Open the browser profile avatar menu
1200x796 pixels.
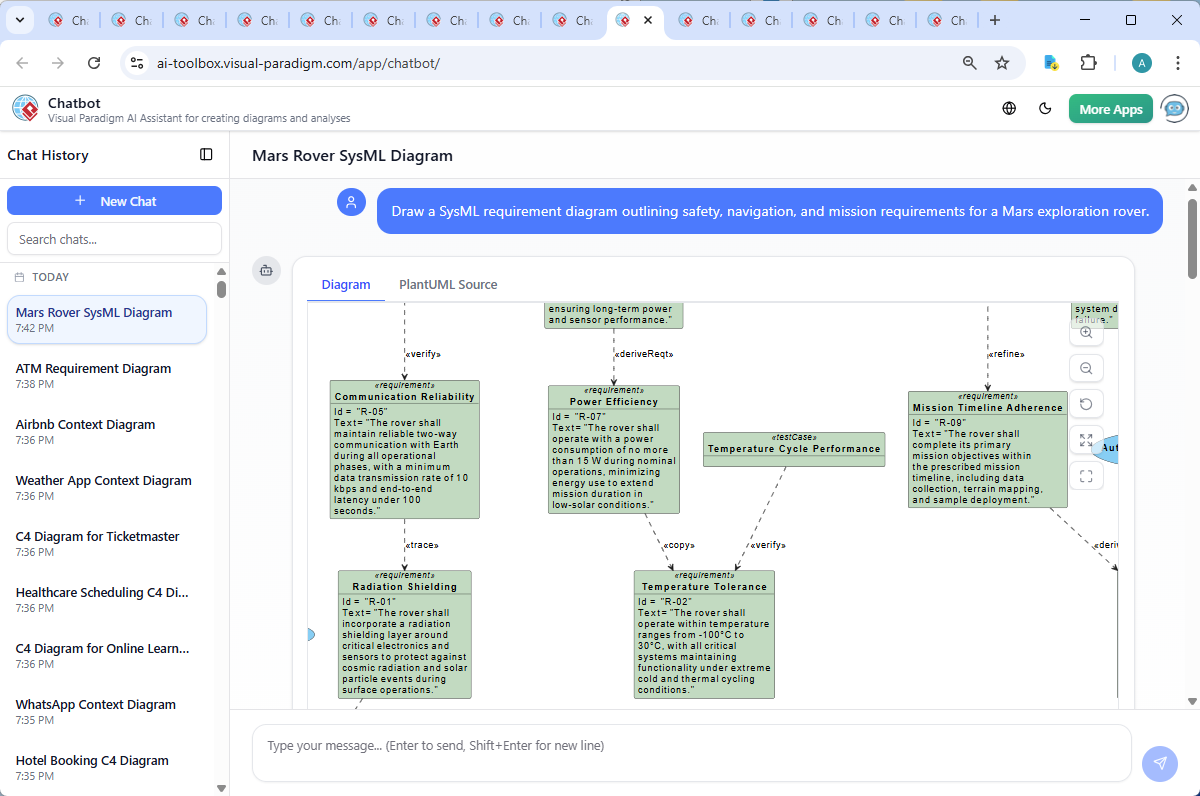point(1141,62)
